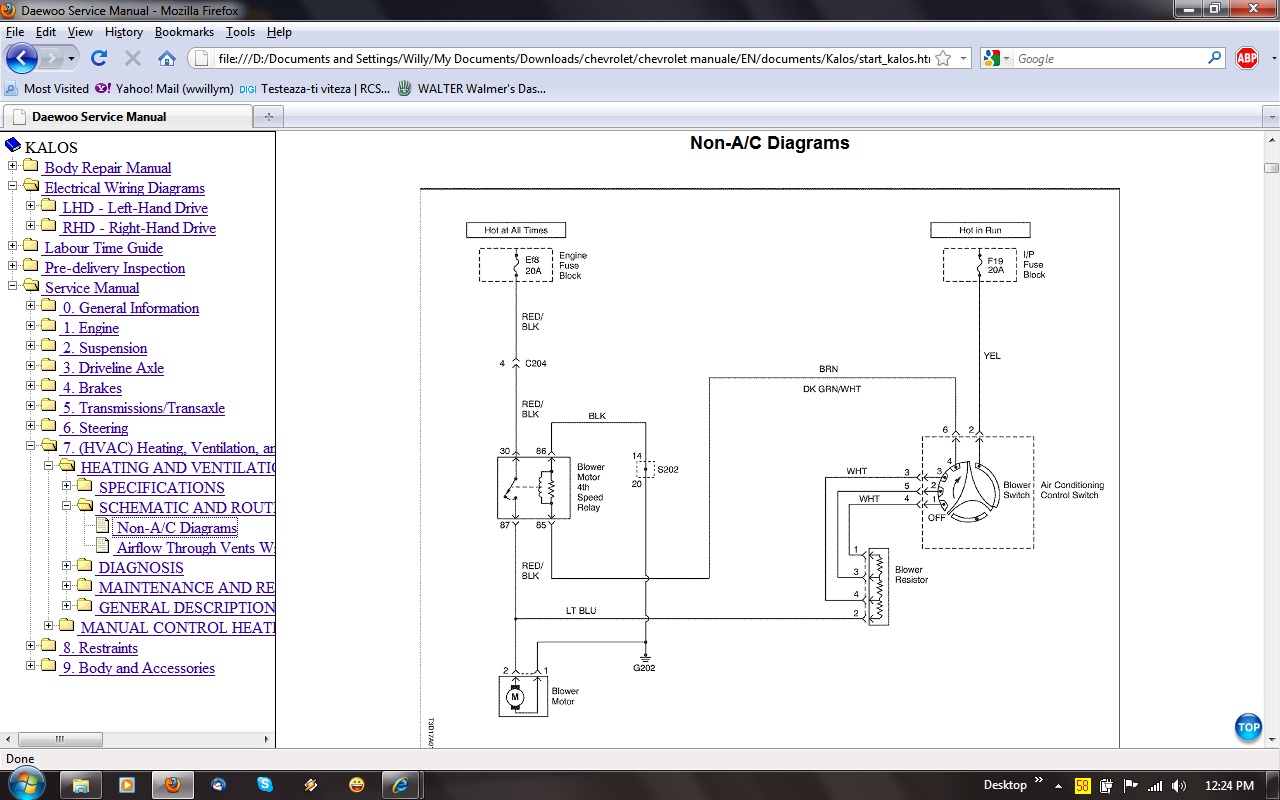The image size is (1280, 800).
Task: Open Non-A/C Diagrams document icon
Action: coord(103,526)
